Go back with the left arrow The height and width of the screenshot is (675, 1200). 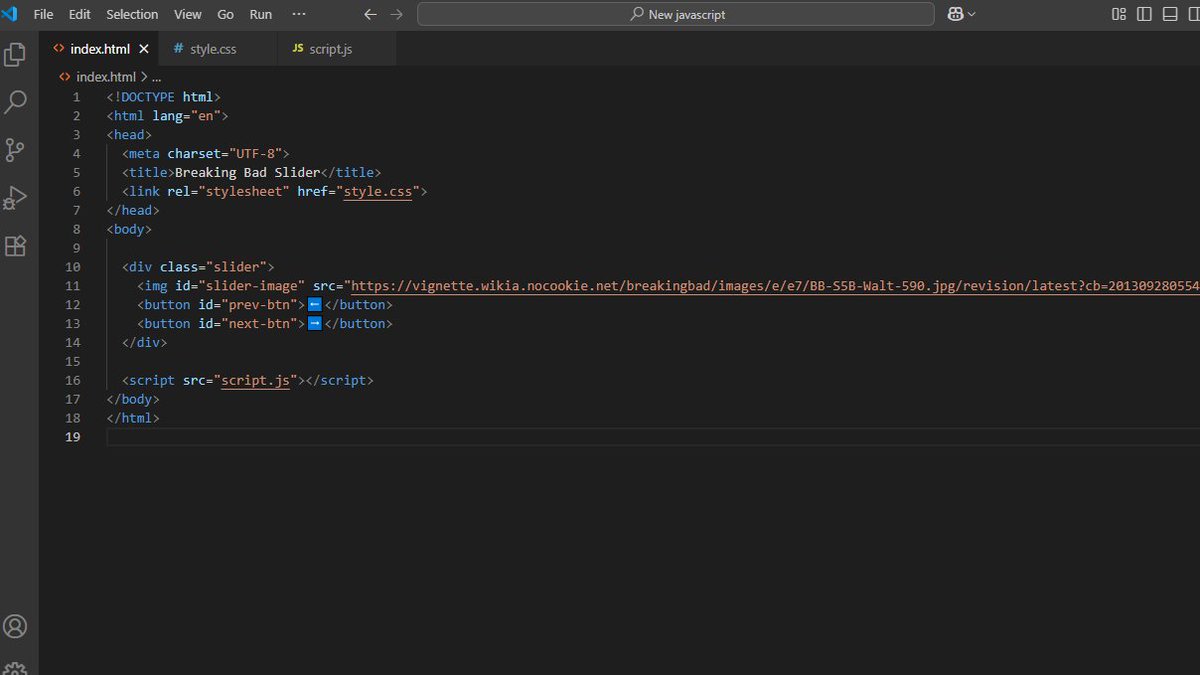[371, 14]
